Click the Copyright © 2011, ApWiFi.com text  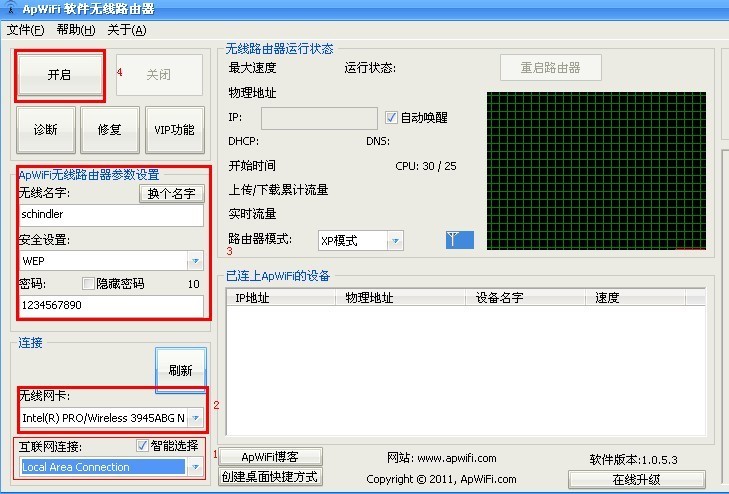[x=441, y=479]
